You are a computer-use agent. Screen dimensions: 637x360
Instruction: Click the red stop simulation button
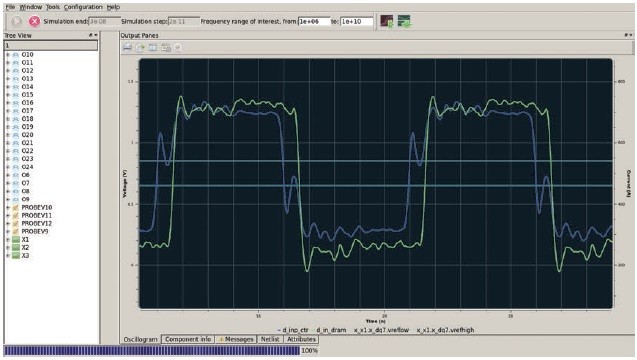(35, 21)
